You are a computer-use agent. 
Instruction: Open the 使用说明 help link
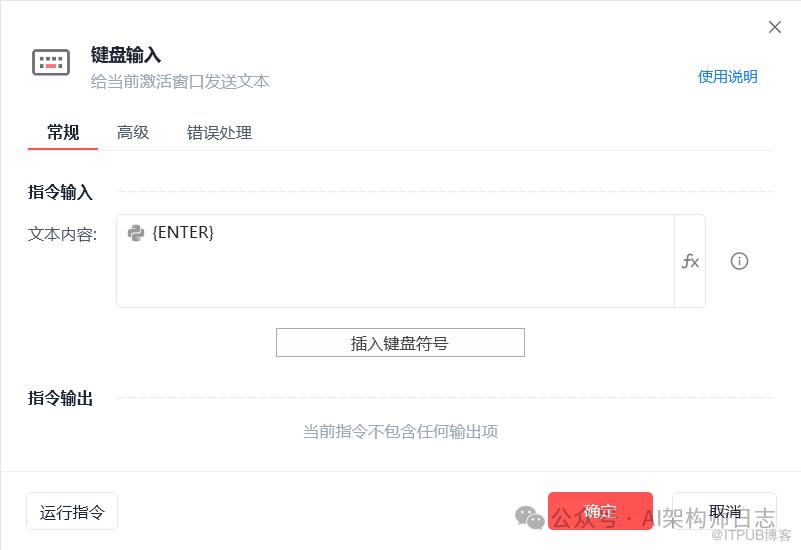click(727, 77)
